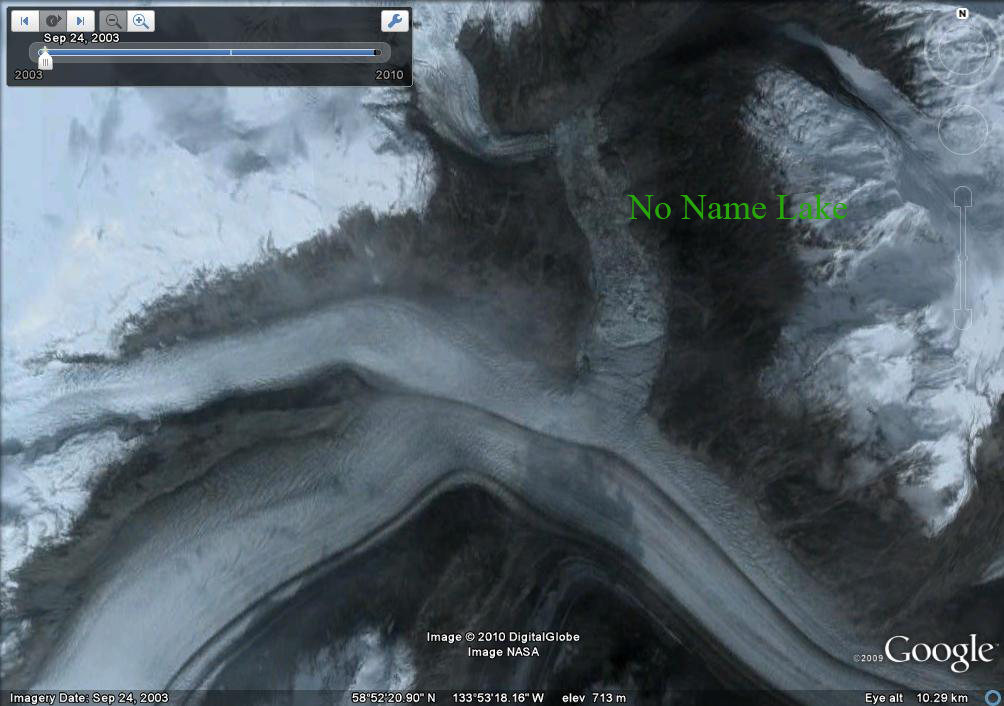This screenshot has width=1004, height=706.
Task: Jump to 2010 end of timeline
Action: (376, 52)
